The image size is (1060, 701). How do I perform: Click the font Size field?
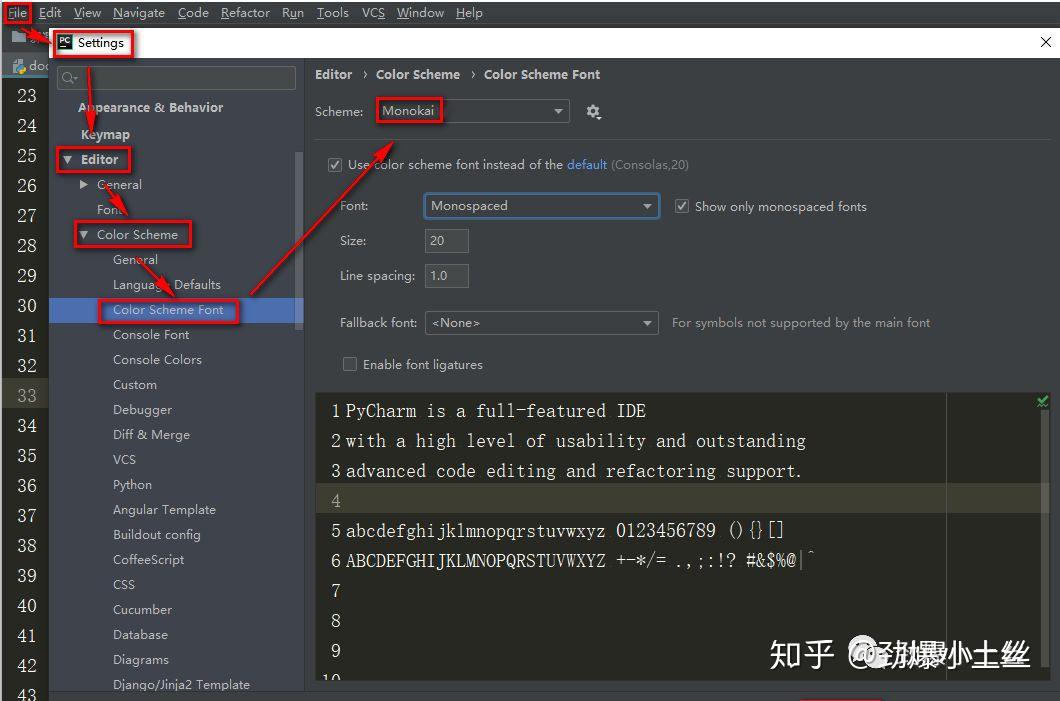pyautogui.click(x=446, y=241)
